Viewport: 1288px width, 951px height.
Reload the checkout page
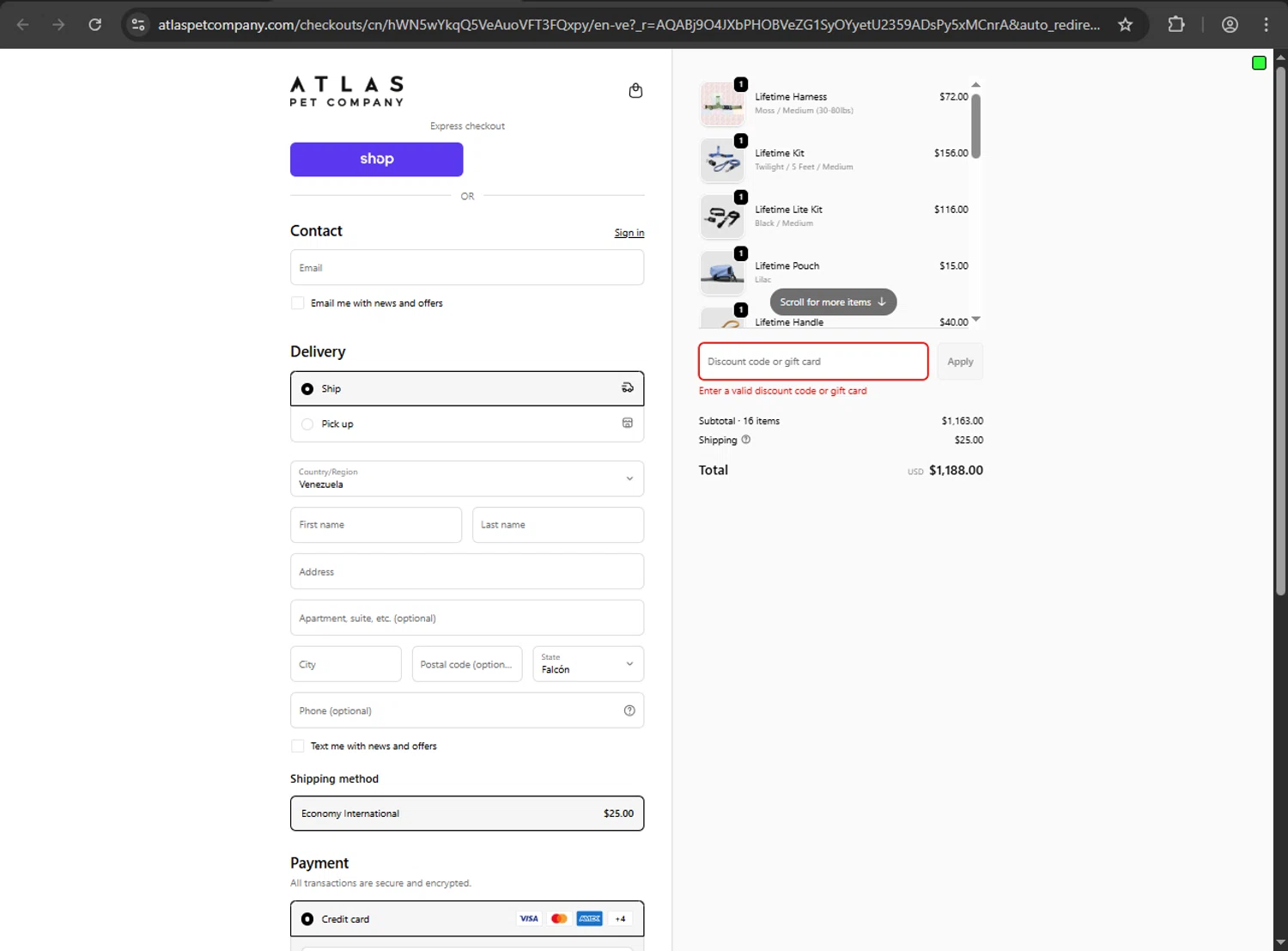pos(95,24)
